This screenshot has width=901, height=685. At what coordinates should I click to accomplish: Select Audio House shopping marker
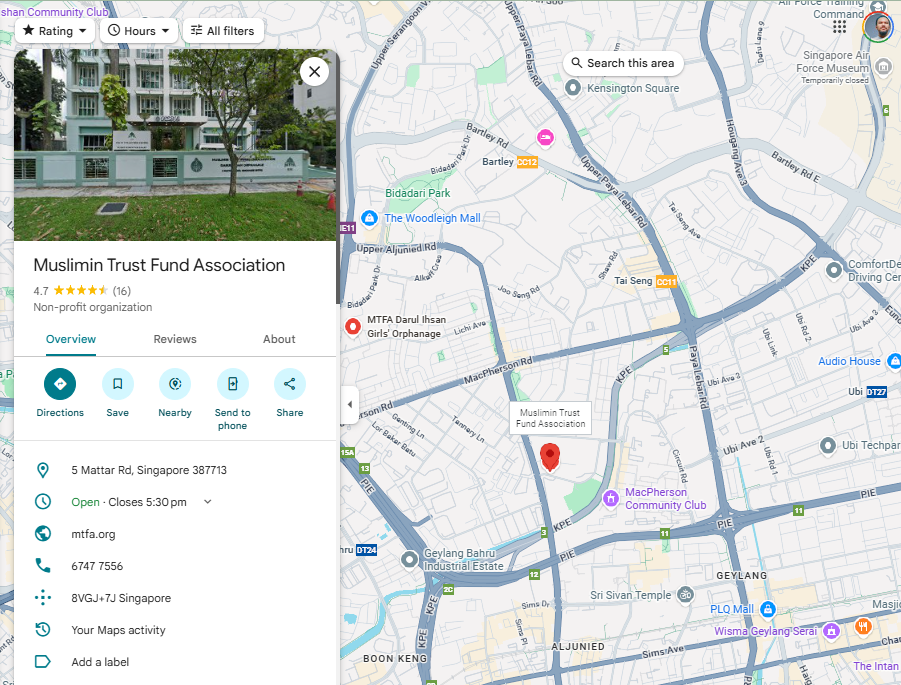coord(894,361)
